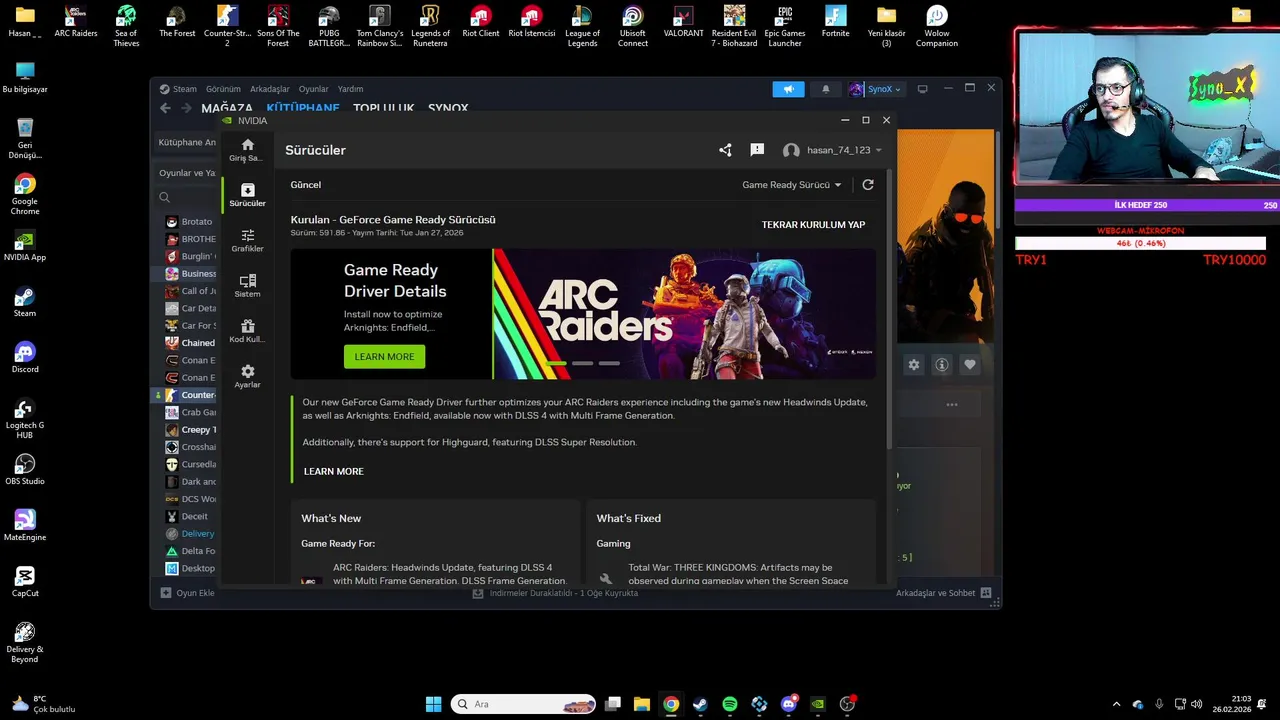The height and width of the screenshot is (720, 1280).
Task: Click the Steam big picture monitor icon
Action: (922, 89)
